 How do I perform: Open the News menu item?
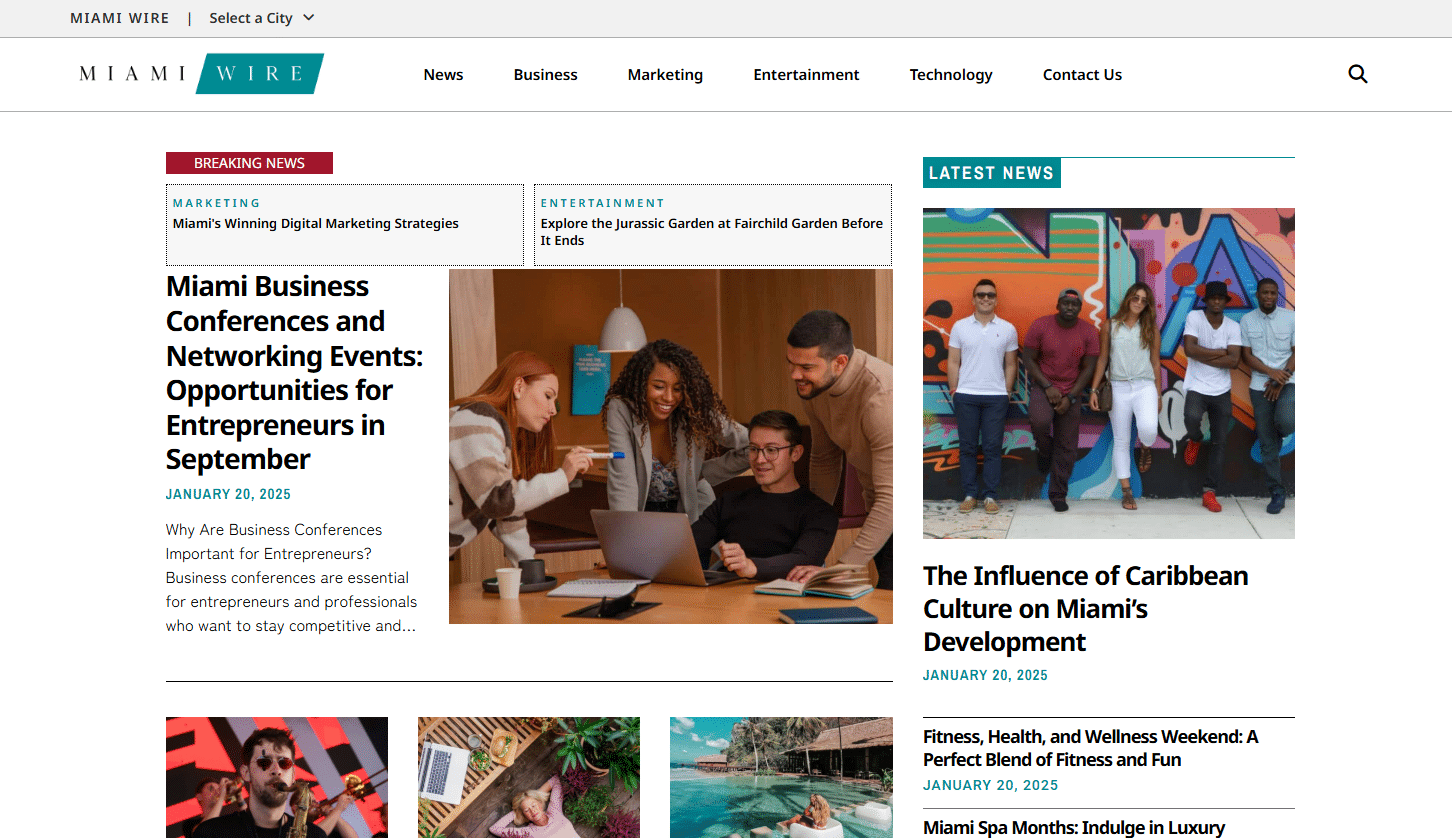click(443, 75)
